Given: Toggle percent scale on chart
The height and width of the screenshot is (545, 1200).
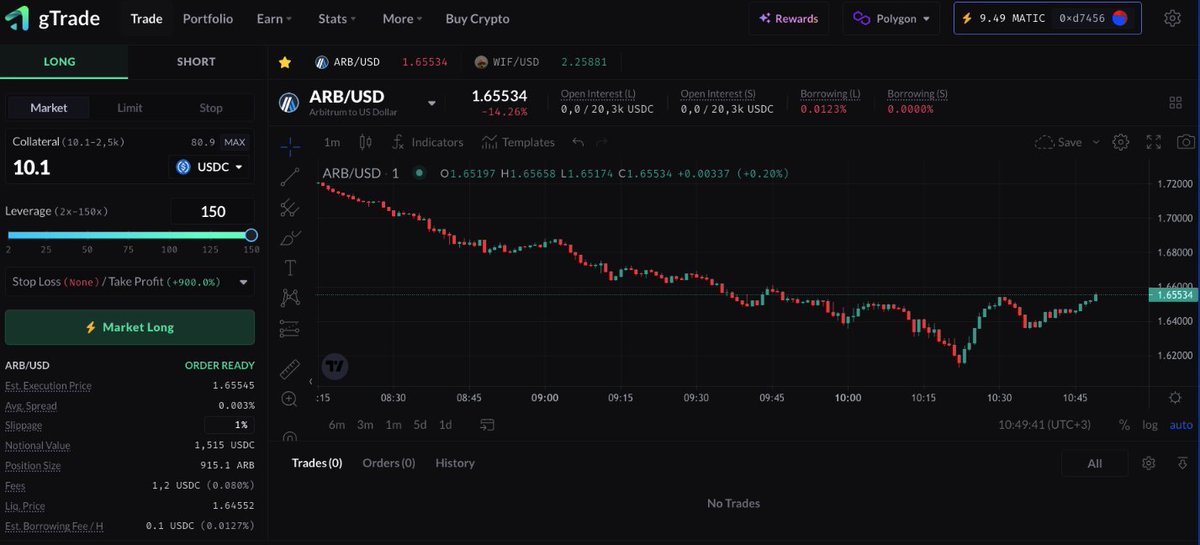Looking at the screenshot, I should [x=1124, y=425].
